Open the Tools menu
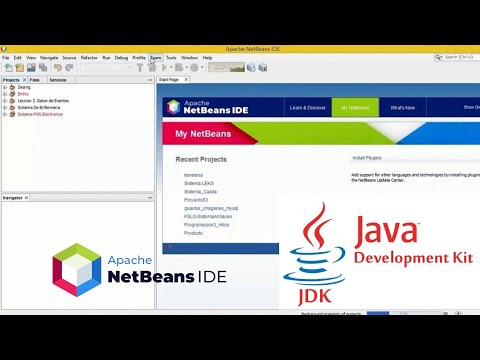480x360 pixels. [171, 58]
